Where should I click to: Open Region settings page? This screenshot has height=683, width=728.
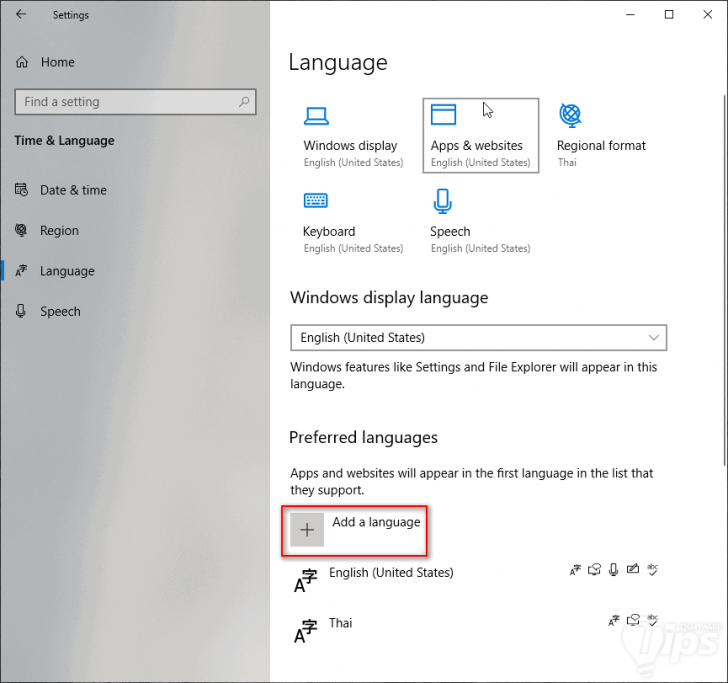pyautogui.click(x=47, y=230)
